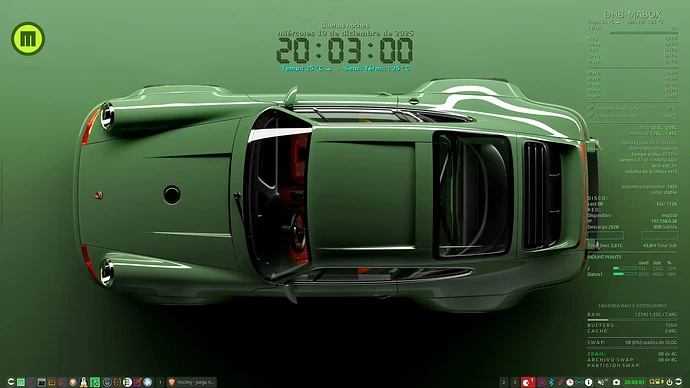
Task: Switch to workspace 2 in the taskbar
Action: point(504,382)
